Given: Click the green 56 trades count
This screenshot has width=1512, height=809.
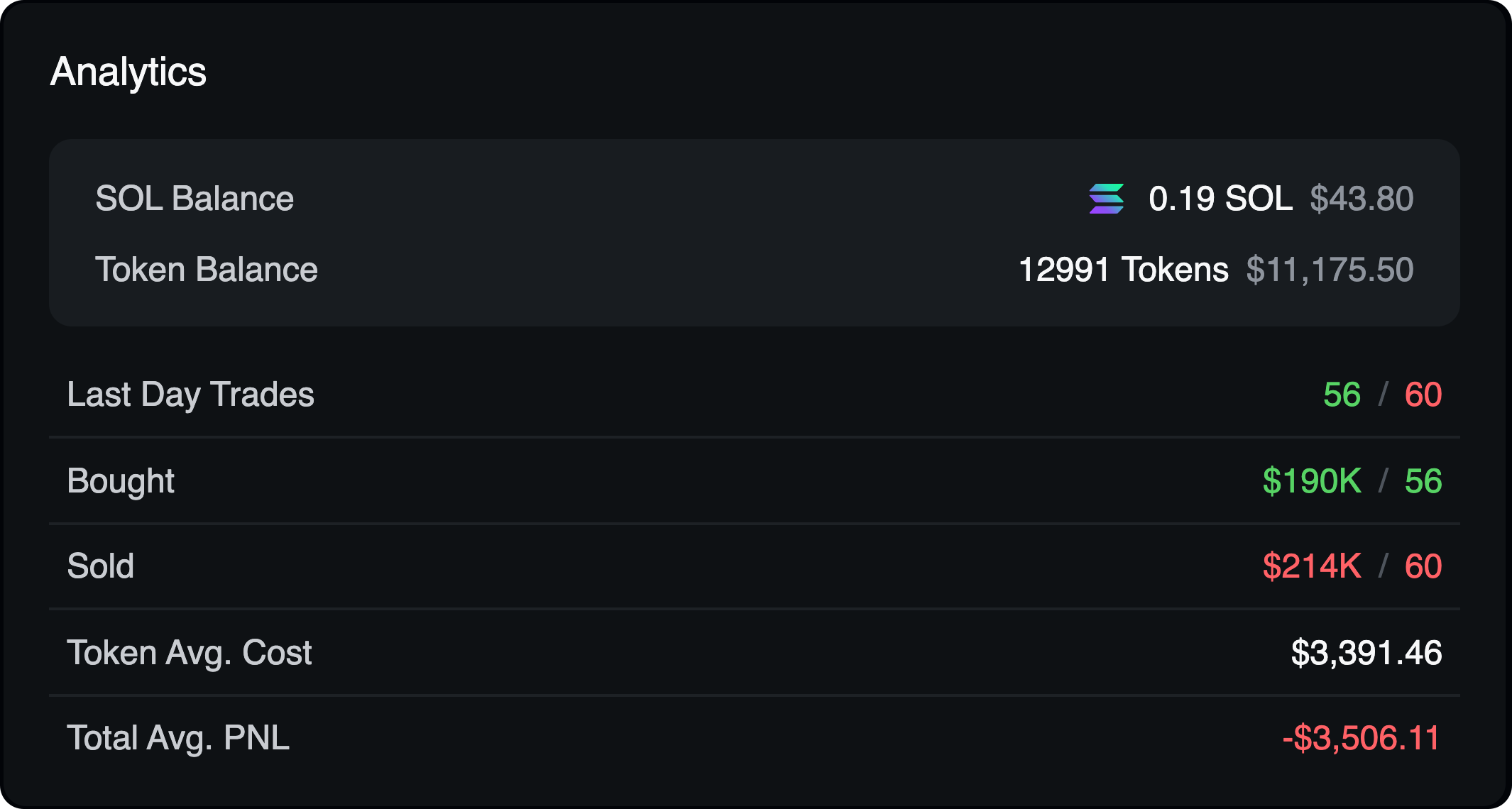Looking at the screenshot, I should coord(1342,395).
